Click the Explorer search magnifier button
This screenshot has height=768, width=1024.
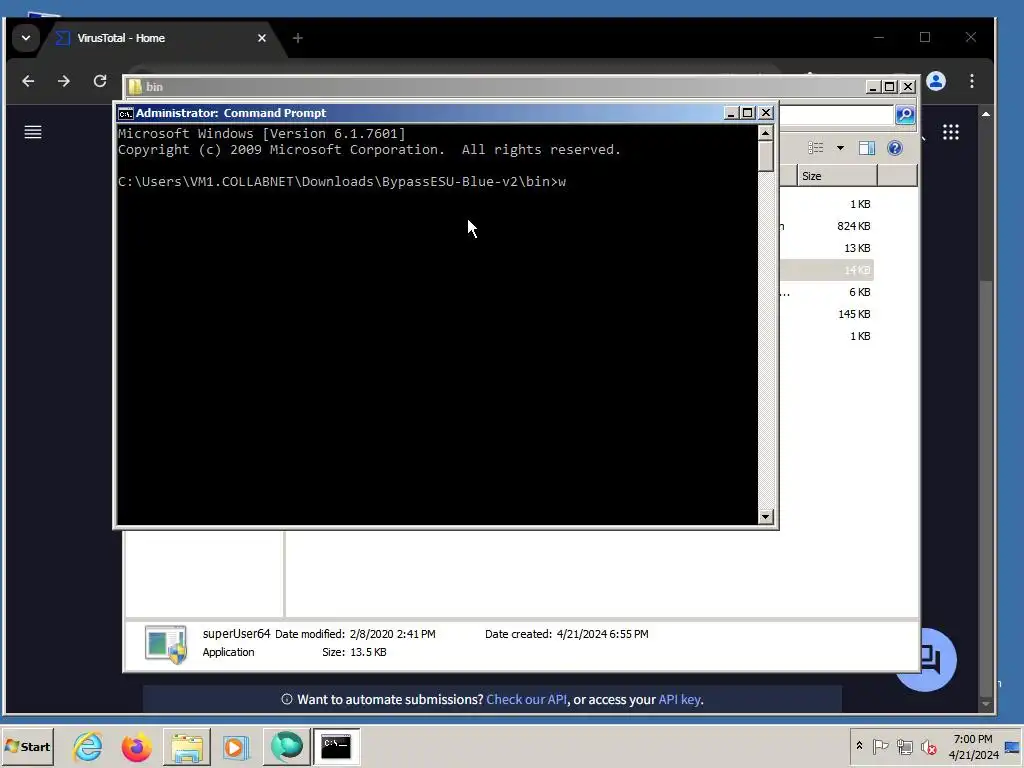tap(904, 115)
